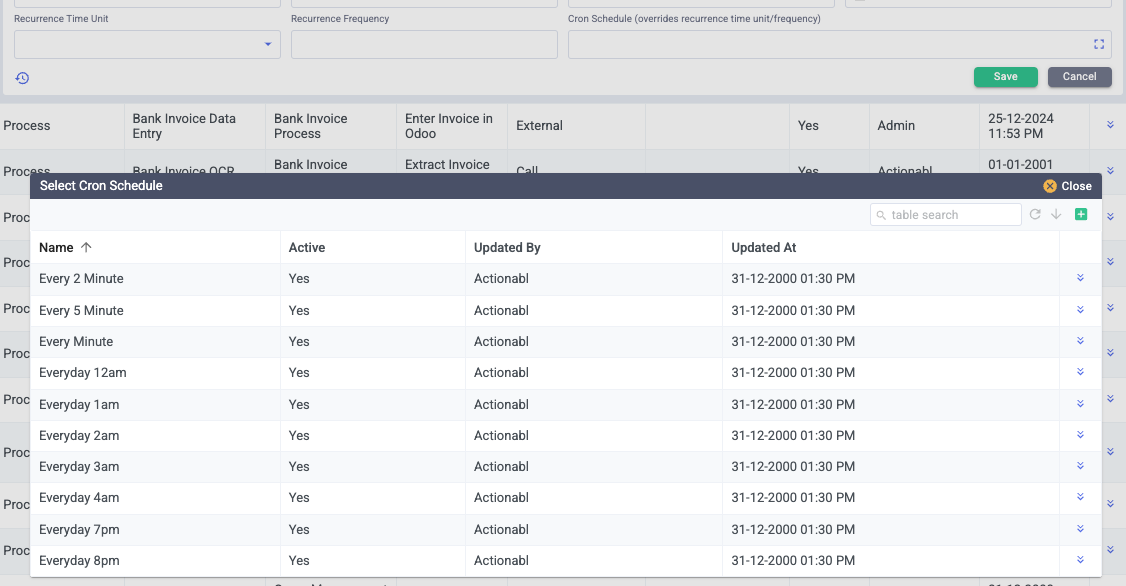Expand the Everyday 12am row chevron
The image size is (1126, 586).
1080,372
